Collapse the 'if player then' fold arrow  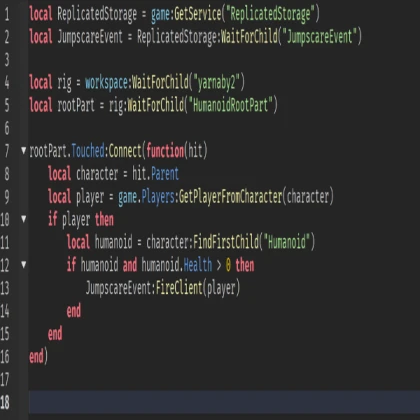click(23, 219)
